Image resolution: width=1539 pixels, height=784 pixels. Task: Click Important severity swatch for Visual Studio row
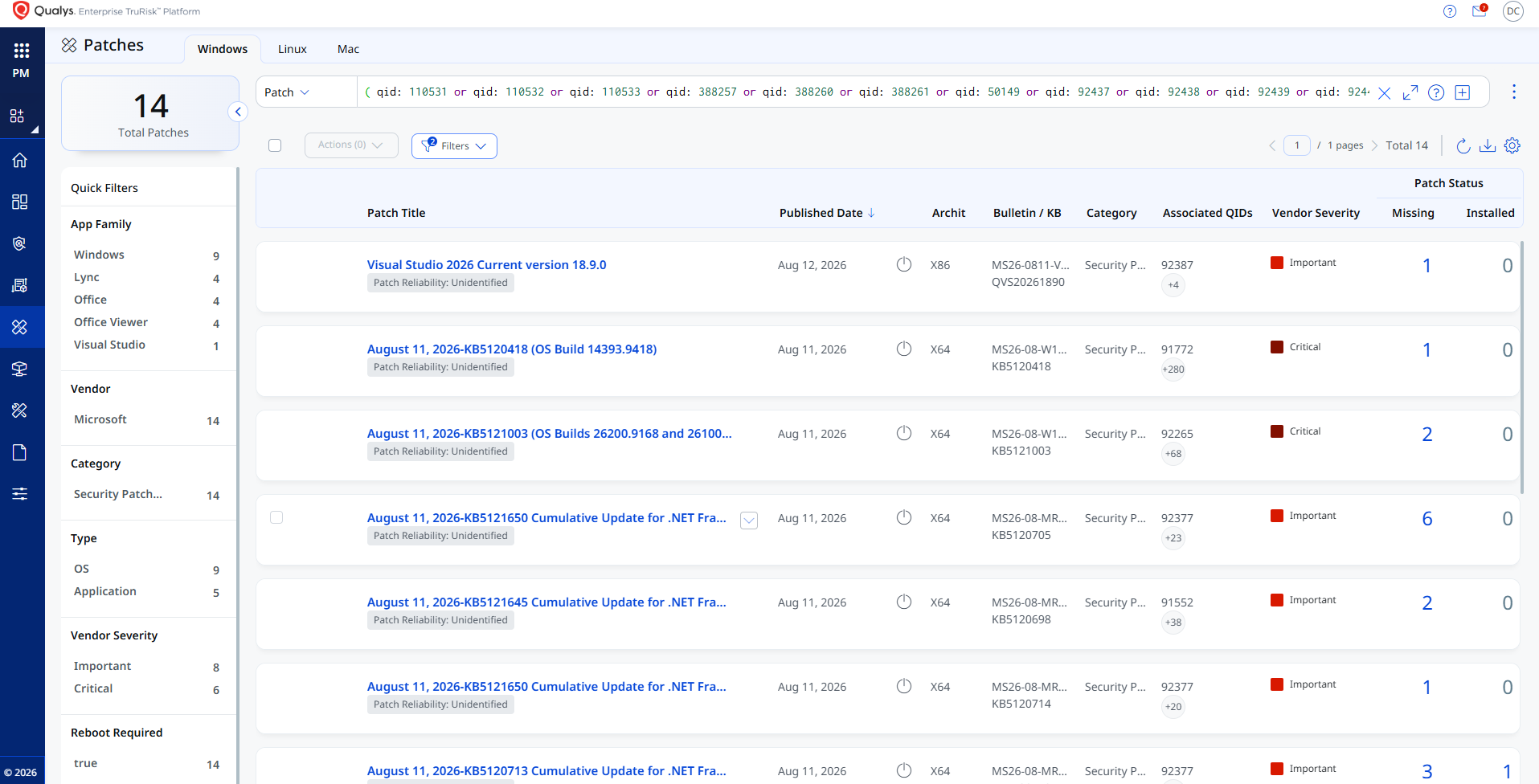(x=1277, y=263)
